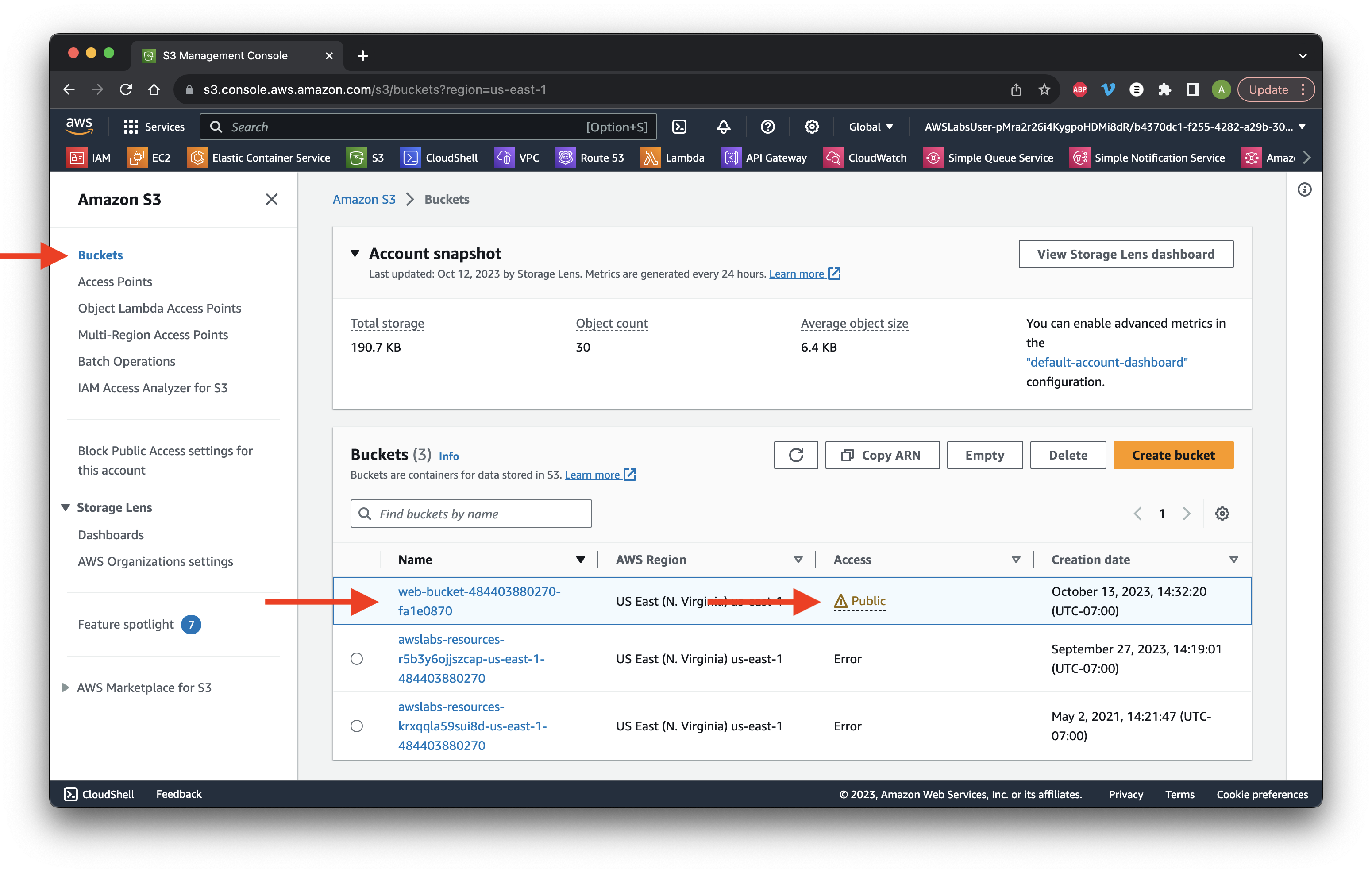Focus the Find buckets by name field
Image resolution: width=1372 pixels, height=873 pixels.
[470, 514]
